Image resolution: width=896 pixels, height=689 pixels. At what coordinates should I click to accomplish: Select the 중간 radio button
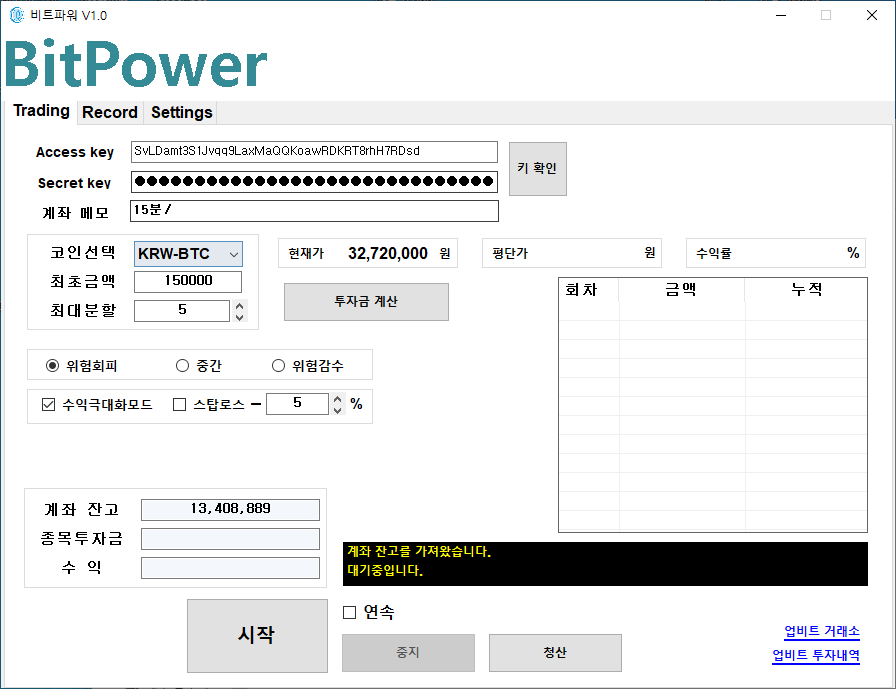click(x=182, y=366)
